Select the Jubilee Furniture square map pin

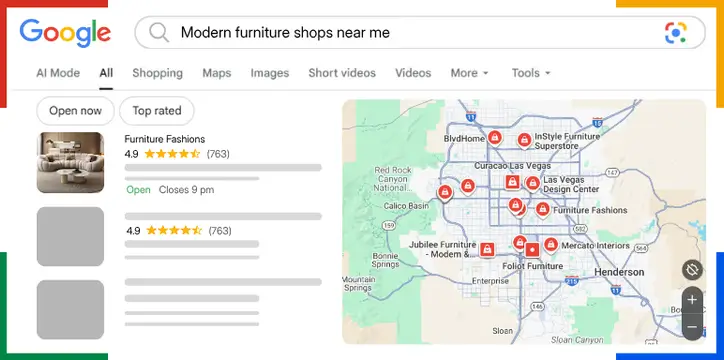[487, 250]
